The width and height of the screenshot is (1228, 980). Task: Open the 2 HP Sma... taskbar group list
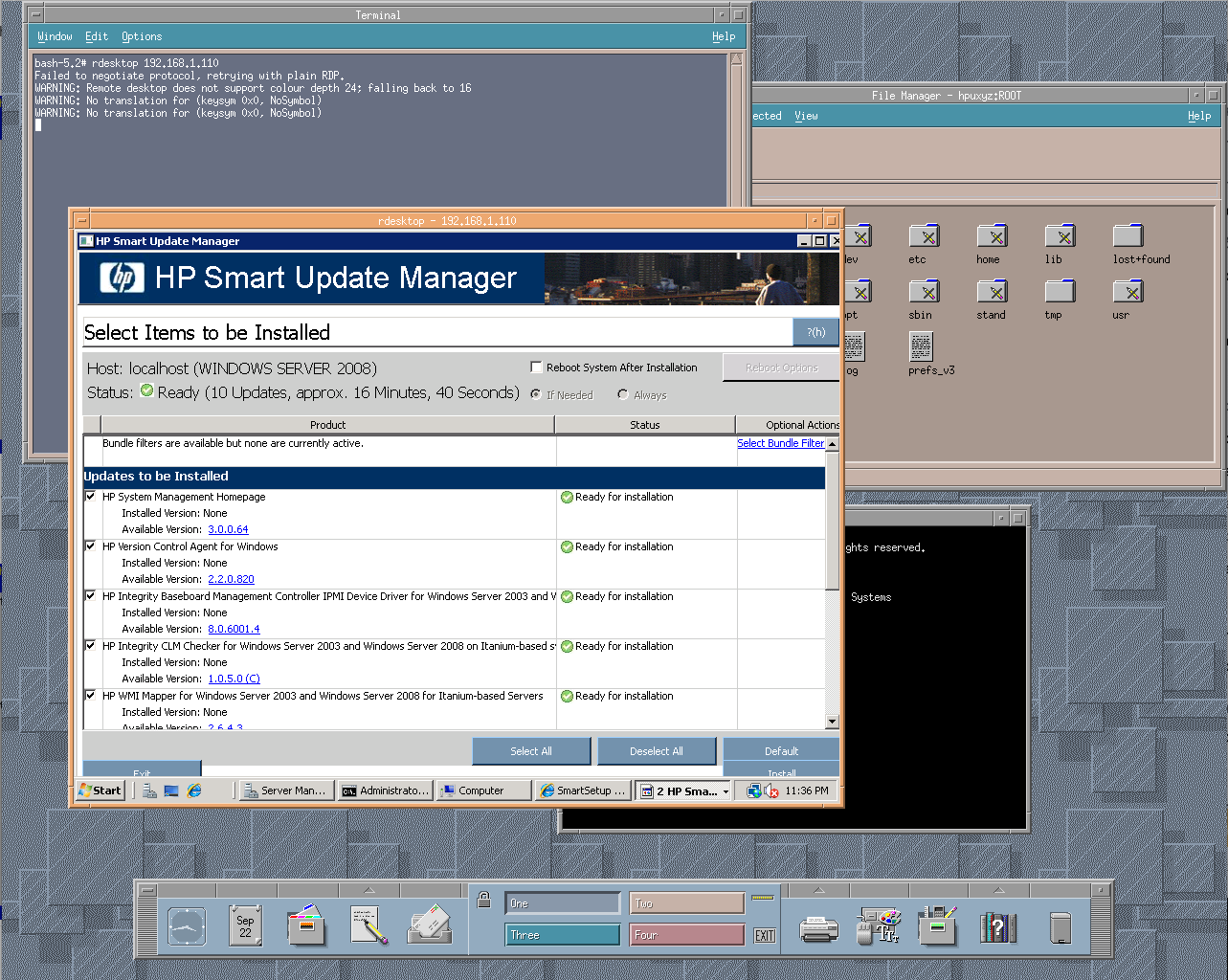(x=682, y=791)
